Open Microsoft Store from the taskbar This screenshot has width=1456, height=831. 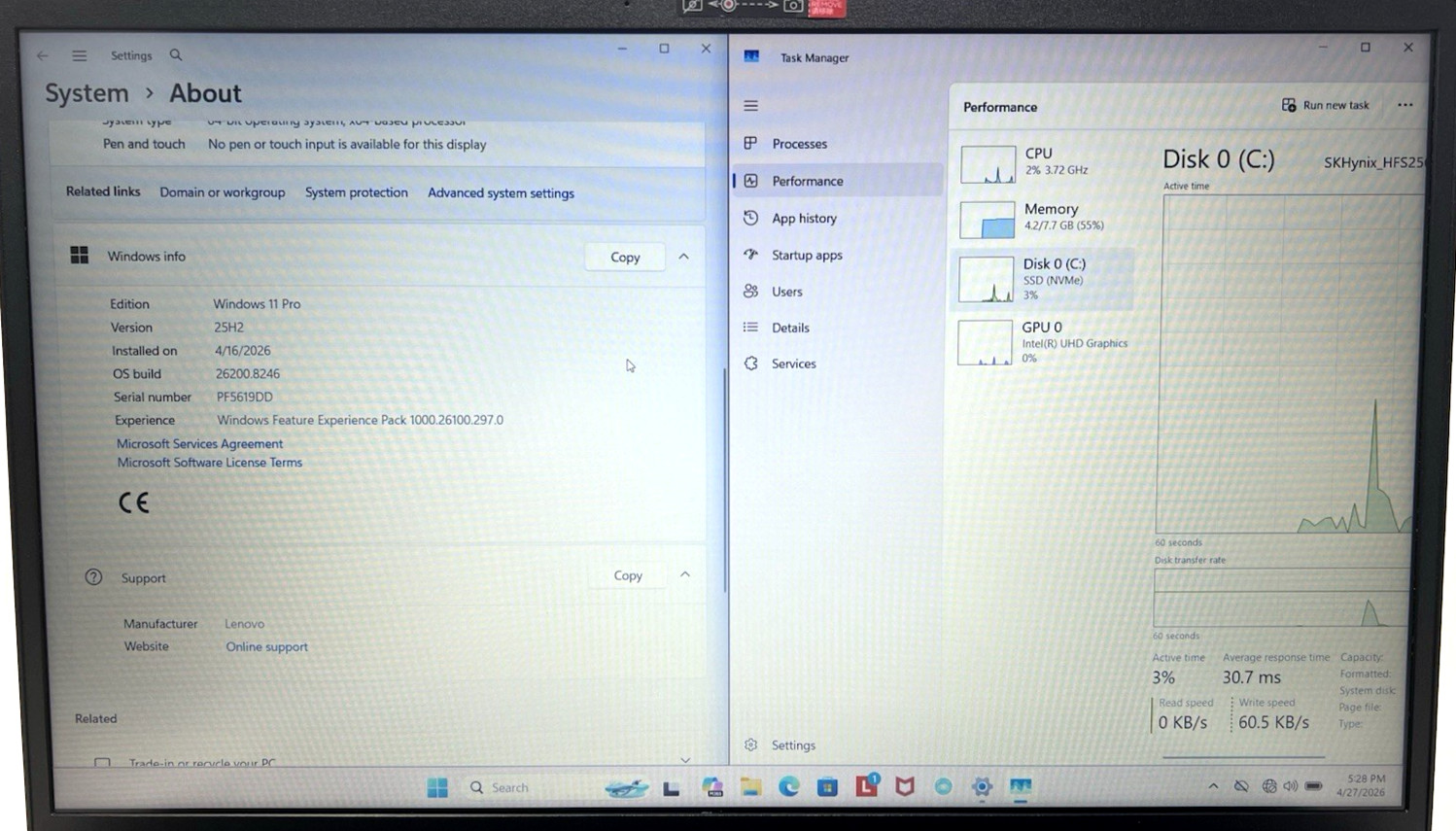[827, 787]
